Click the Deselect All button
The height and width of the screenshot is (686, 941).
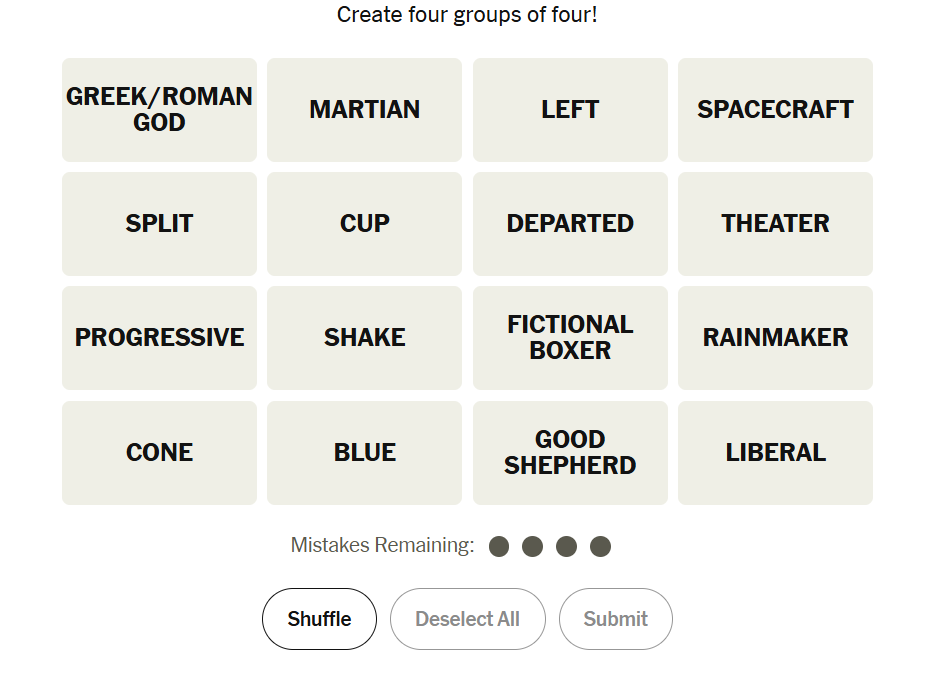(467, 619)
